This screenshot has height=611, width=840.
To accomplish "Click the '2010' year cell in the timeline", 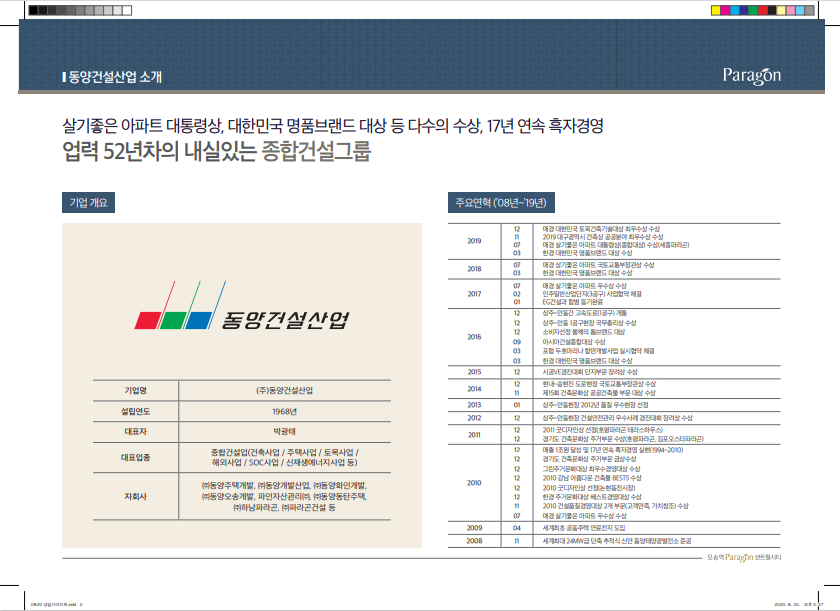I will point(474,483).
